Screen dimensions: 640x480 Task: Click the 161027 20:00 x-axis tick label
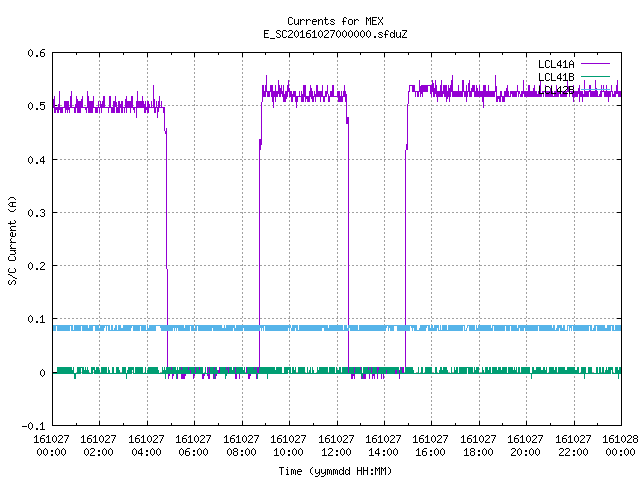[x=525, y=446]
